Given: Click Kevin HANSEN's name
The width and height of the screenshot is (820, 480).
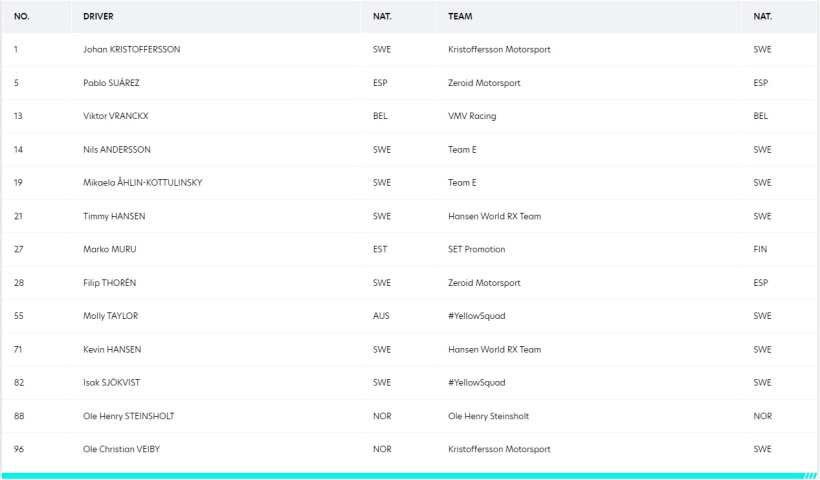Looking at the screenshot, I should [x=112, y=349].
